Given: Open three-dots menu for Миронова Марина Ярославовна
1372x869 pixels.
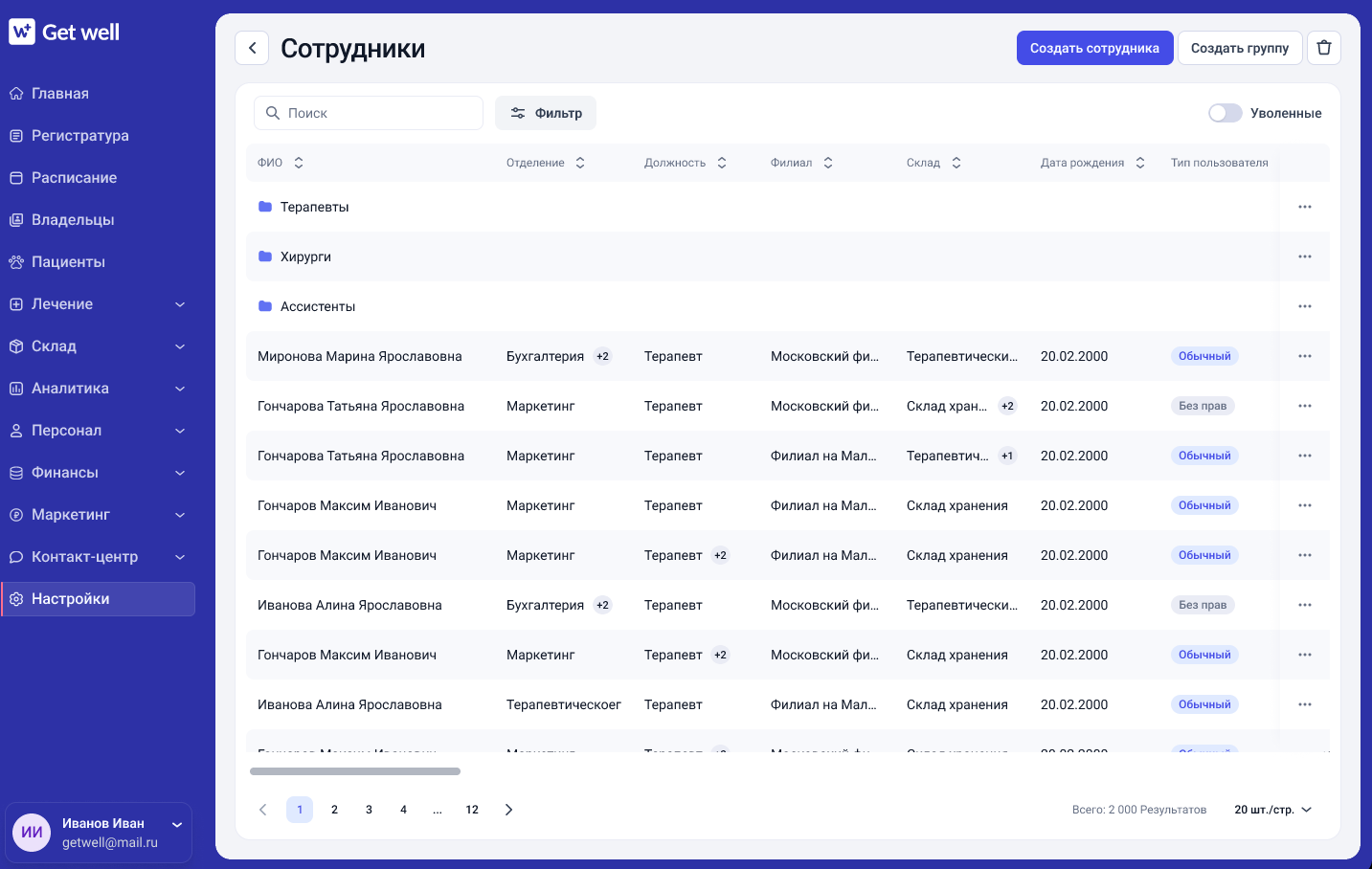Looking at the screenshot, I should point(1305,356).
